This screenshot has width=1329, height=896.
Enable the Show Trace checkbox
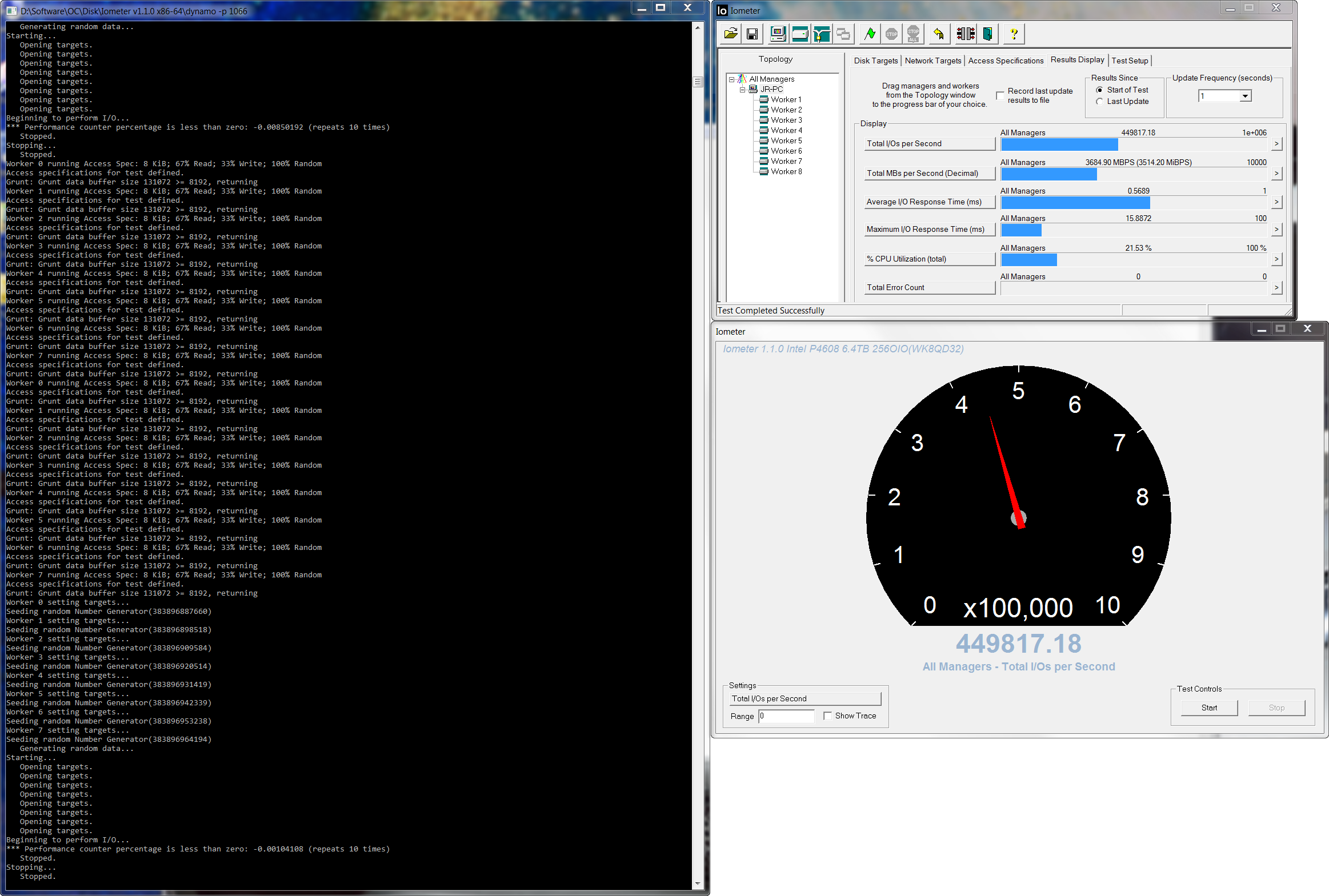pos(827,716)
